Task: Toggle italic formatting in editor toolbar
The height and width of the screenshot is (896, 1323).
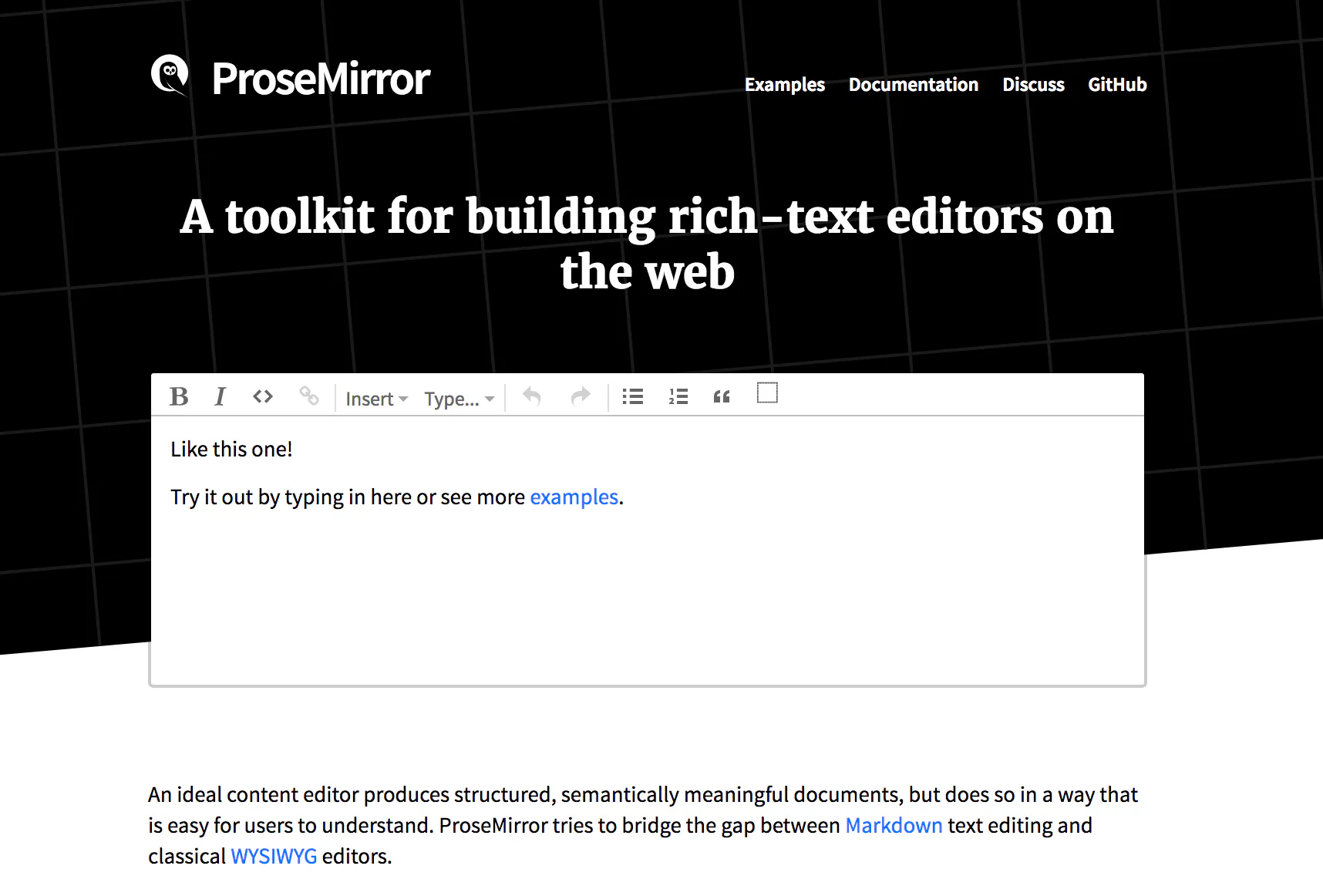Action: pyautogui.click(x=220, y=396)
